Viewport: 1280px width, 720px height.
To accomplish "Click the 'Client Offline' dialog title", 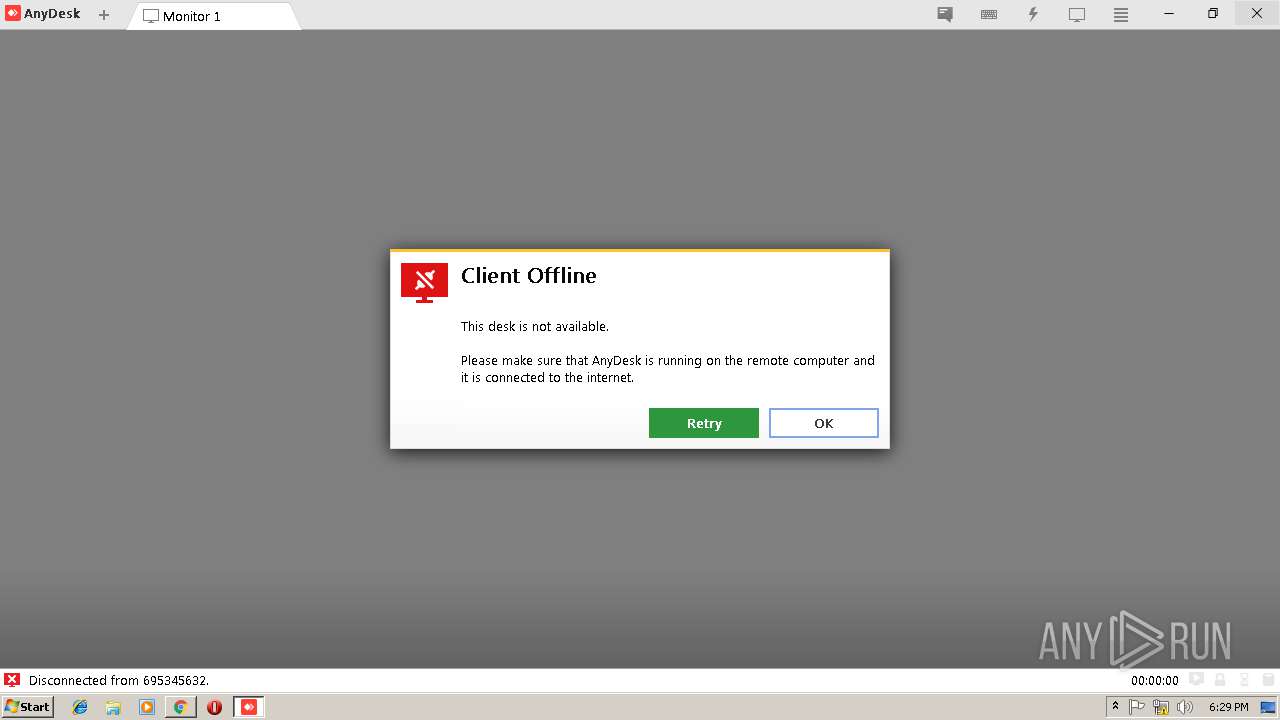I will tap(528, 276).
